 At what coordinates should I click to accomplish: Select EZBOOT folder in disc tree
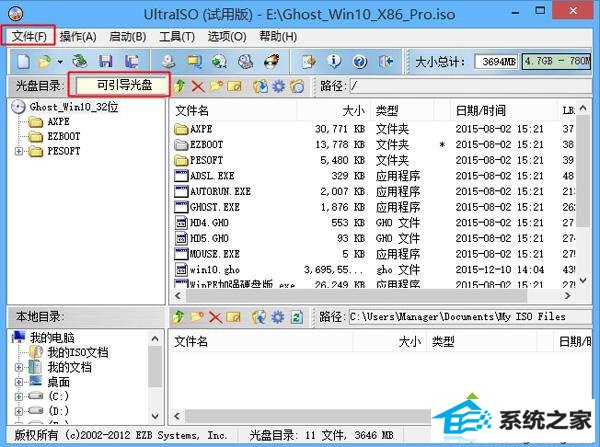pos(64,137)
